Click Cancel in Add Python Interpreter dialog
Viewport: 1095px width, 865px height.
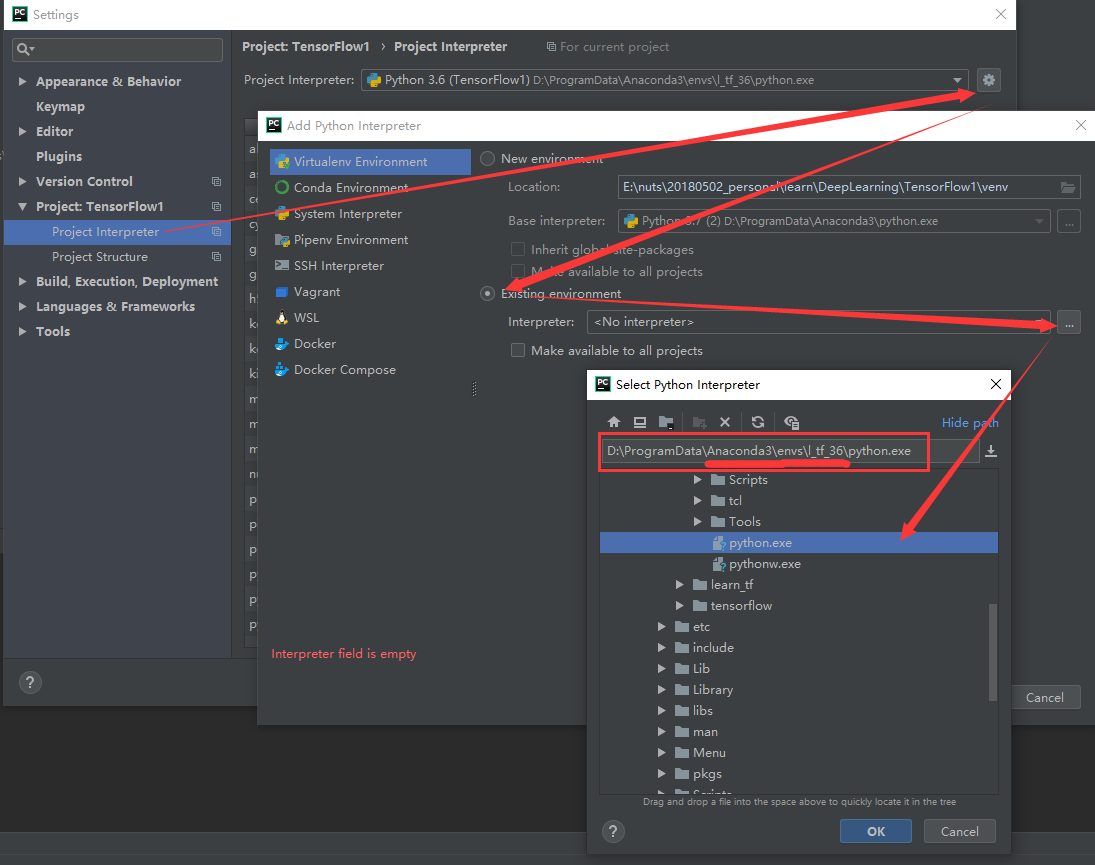coord(1045,697)
